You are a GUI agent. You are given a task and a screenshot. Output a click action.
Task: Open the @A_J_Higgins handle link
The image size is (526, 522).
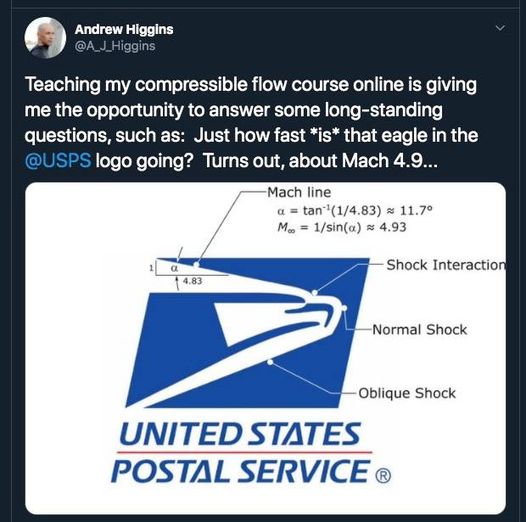(x=115, y=46)
